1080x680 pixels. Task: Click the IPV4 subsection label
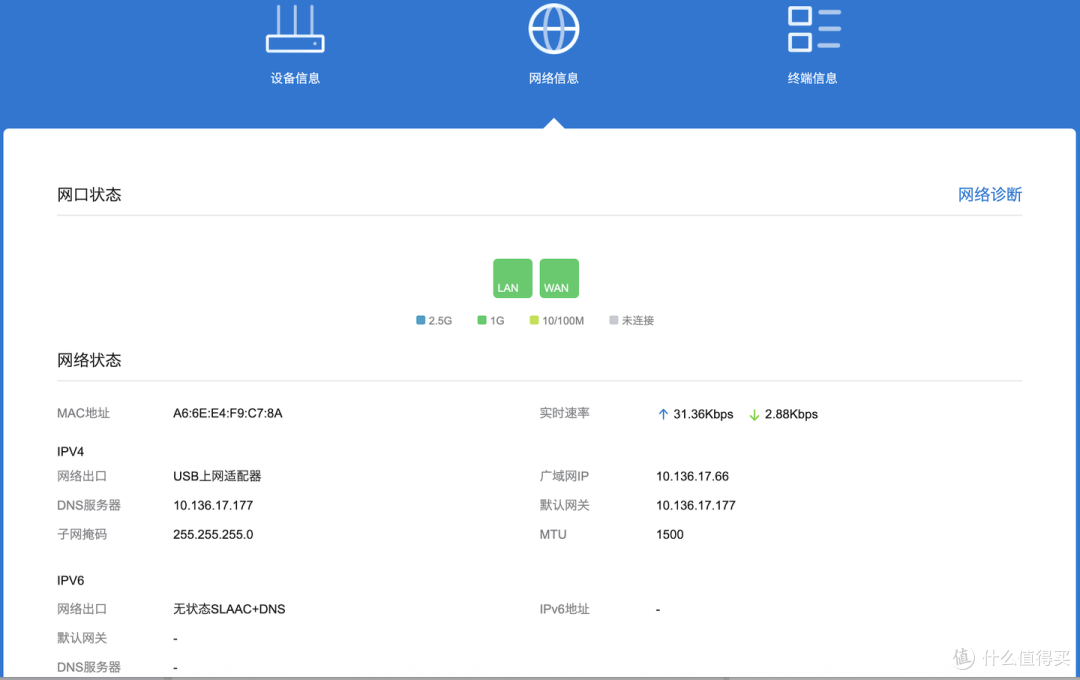point(70,452)
